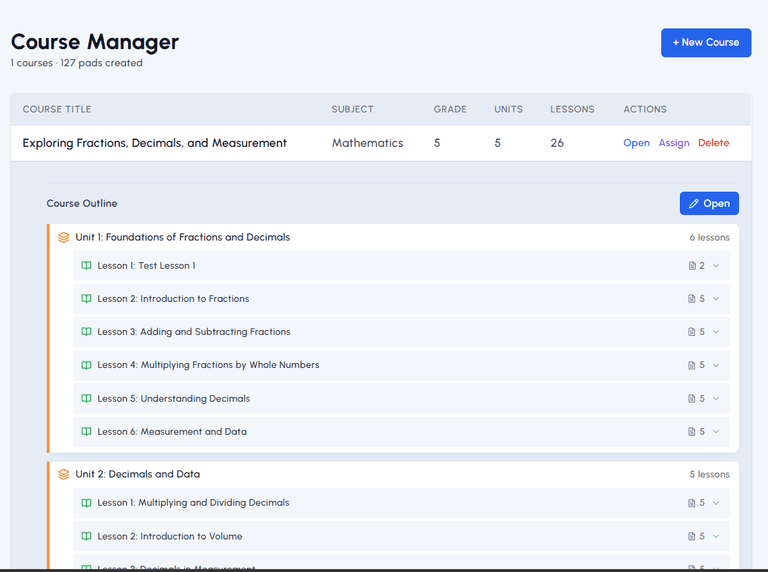Open Lesson 1: Test Lesson 1

click(x=401, y=265)
